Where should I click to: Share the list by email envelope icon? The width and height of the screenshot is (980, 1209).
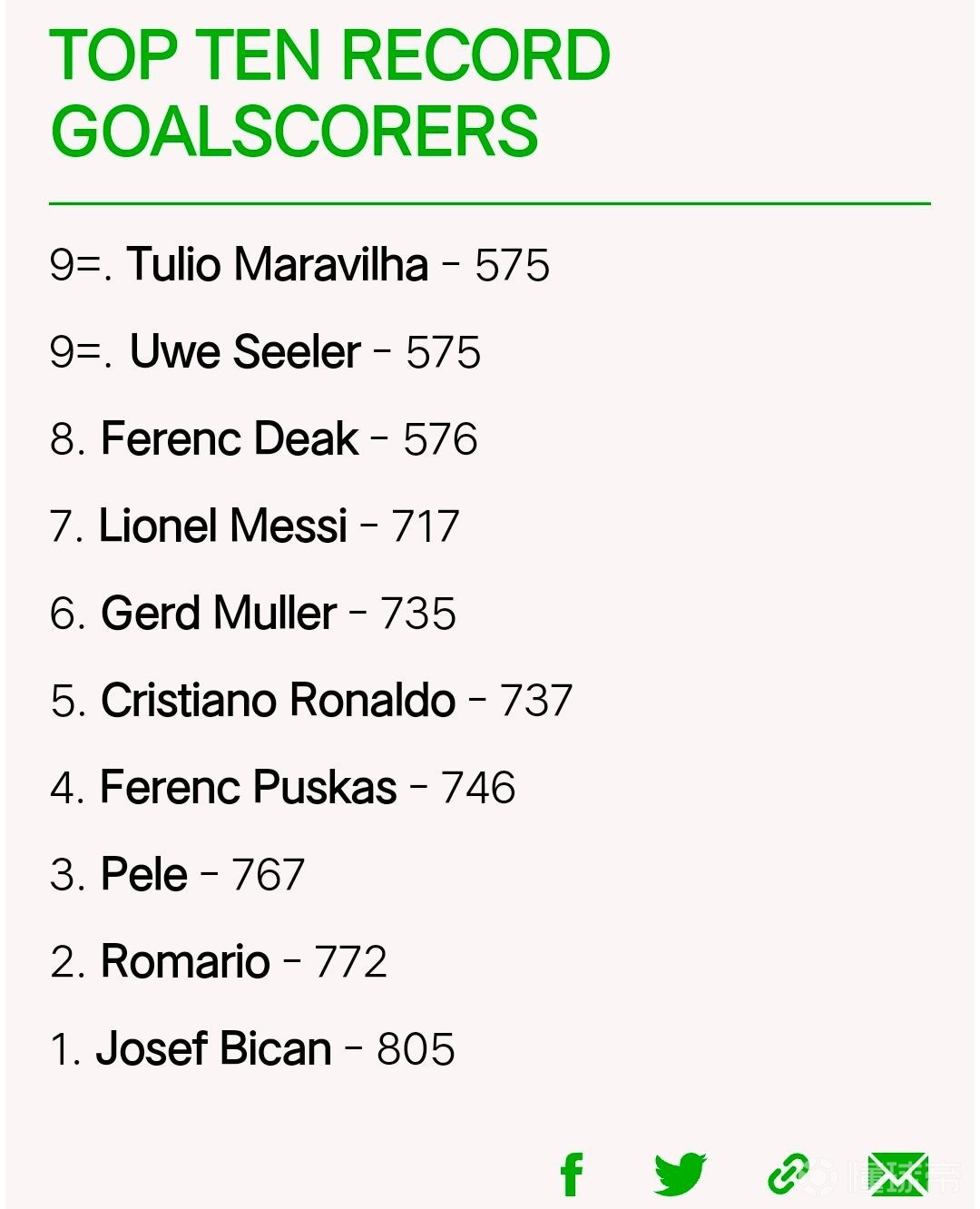[897, 1175]
